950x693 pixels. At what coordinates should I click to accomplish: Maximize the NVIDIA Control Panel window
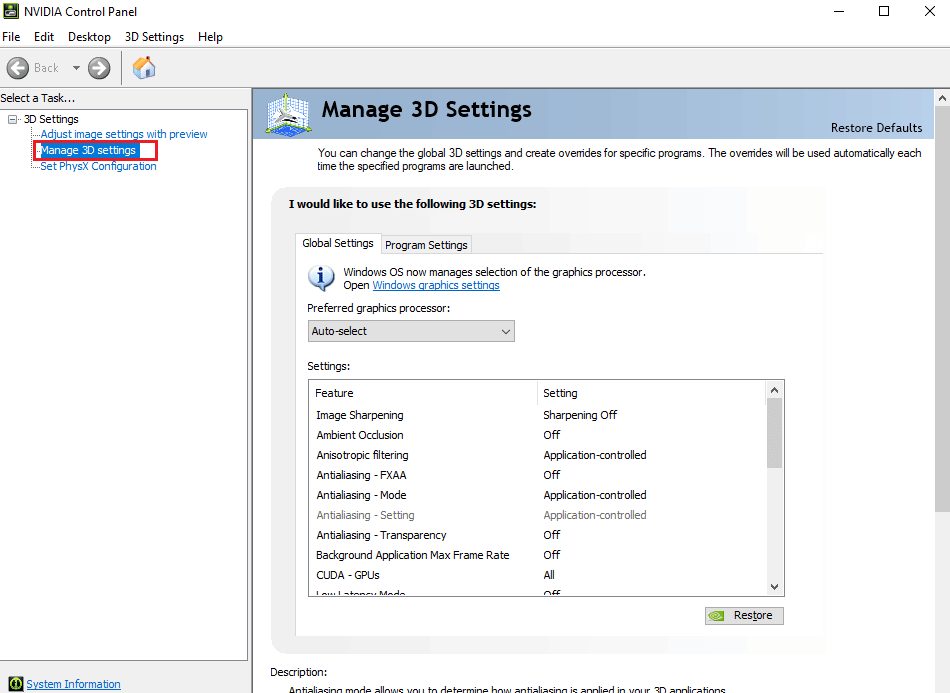tap(884, 12)
